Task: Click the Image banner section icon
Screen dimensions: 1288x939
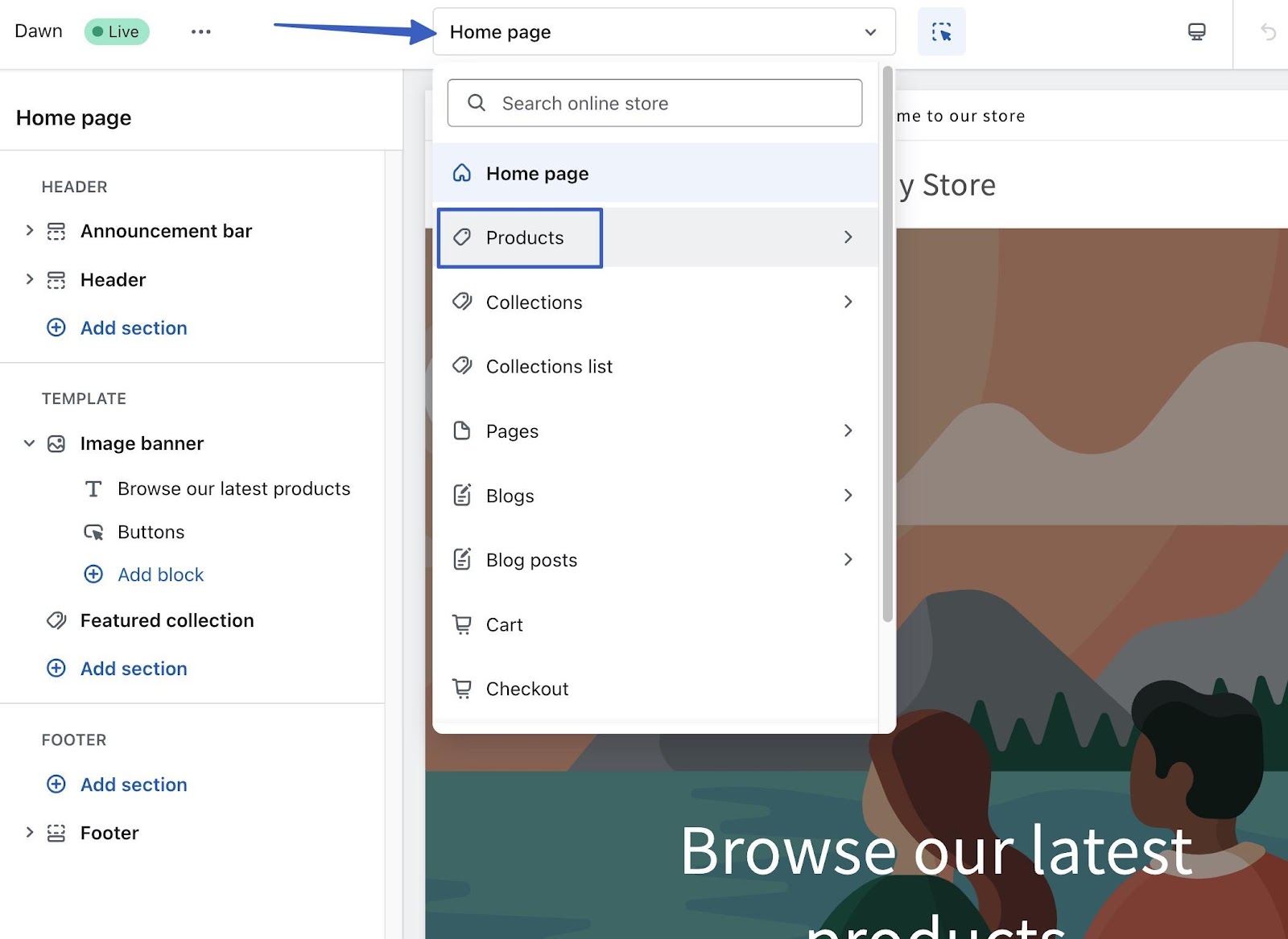Action: pyautogui.click(x=56, y=444)
